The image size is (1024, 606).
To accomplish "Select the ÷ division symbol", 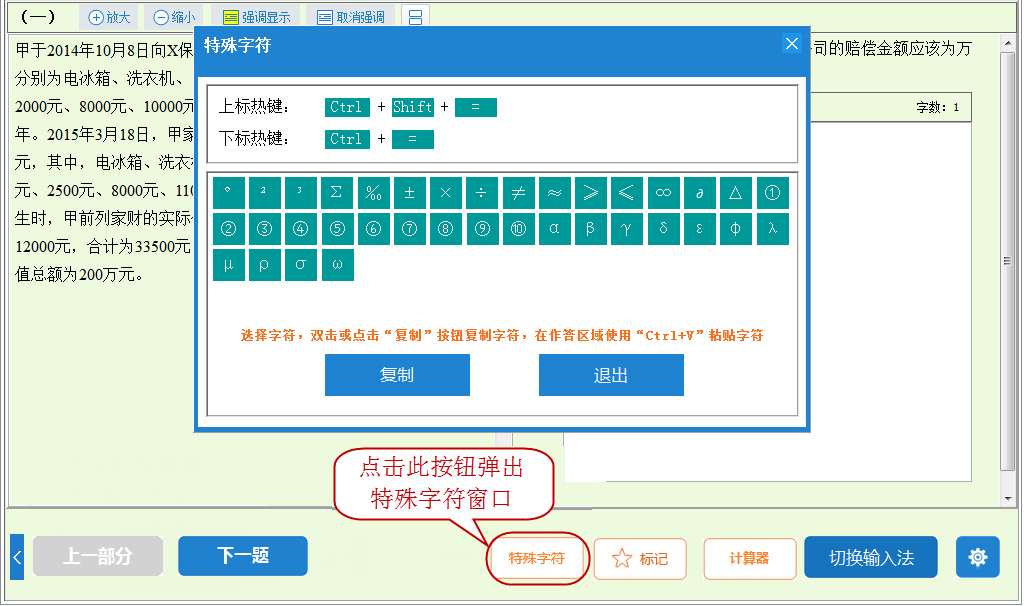I will pyautogui.click(x=481, y=192).
